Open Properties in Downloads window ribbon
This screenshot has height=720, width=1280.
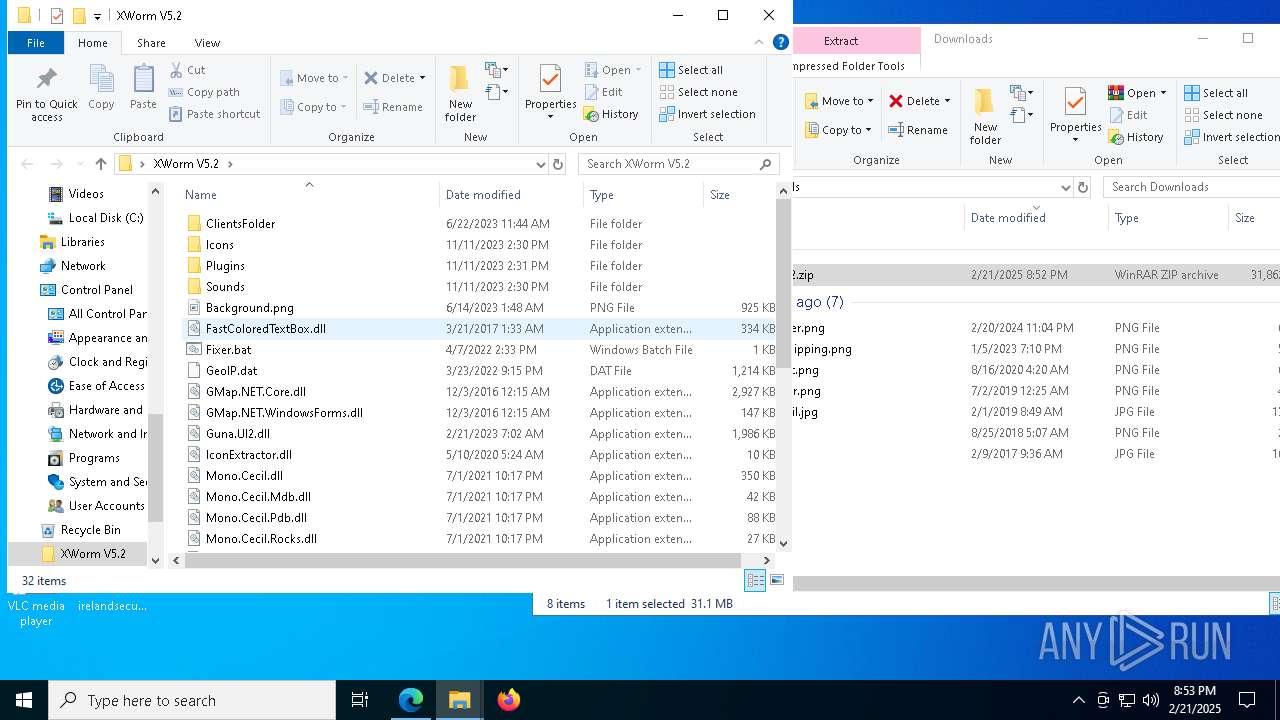(x=1075, y=116)
